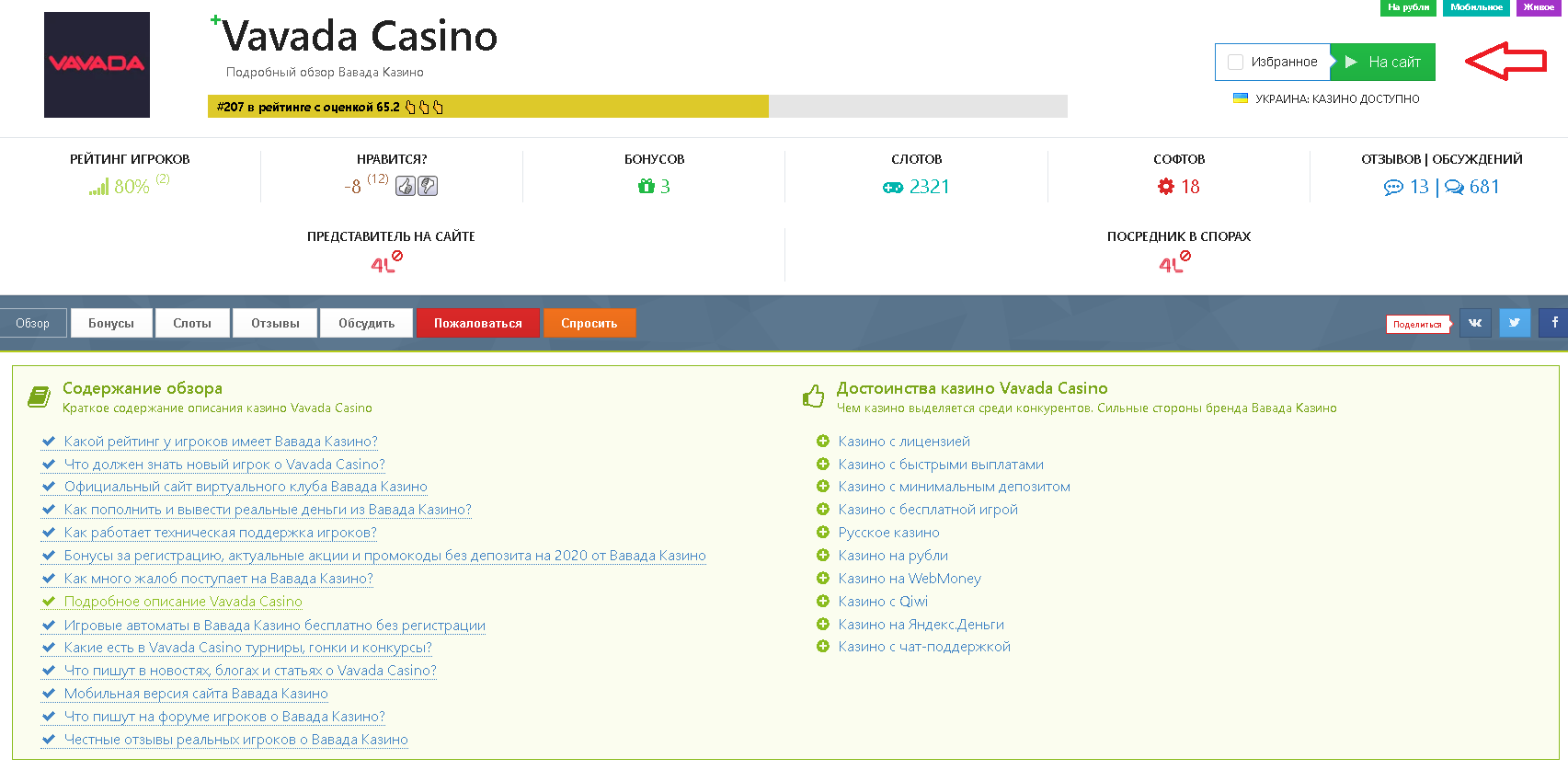1568x770 pixels.
Task: Select the Слоты tab
Action: (192, 323)
